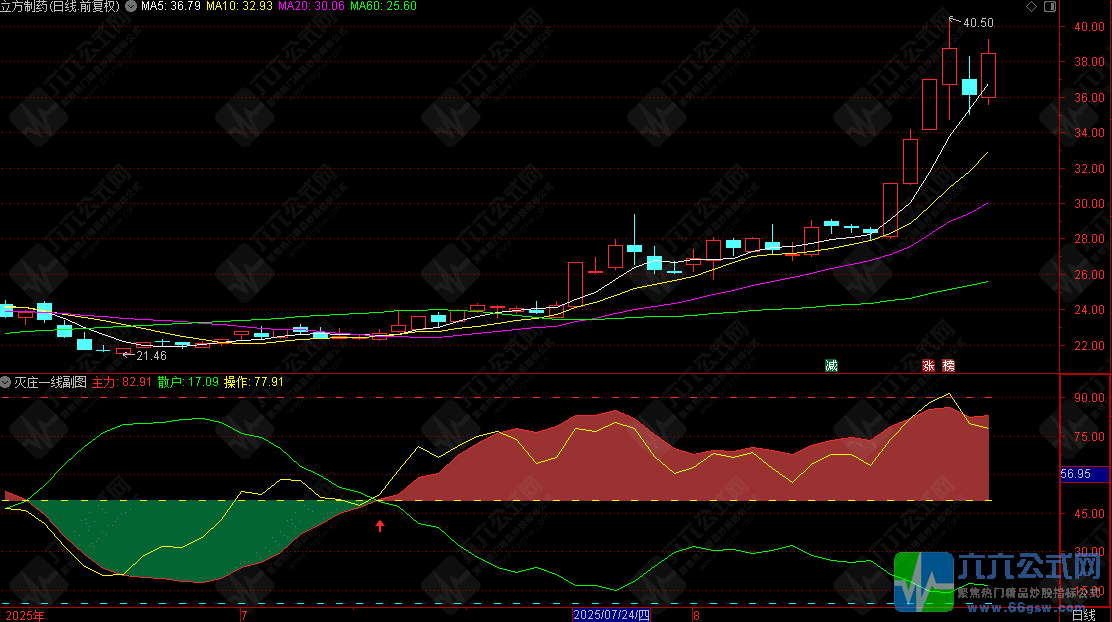Screen dimensions: 1112x622
Task: Click the 日线 period label at bottom-right
Action: 1084,616
